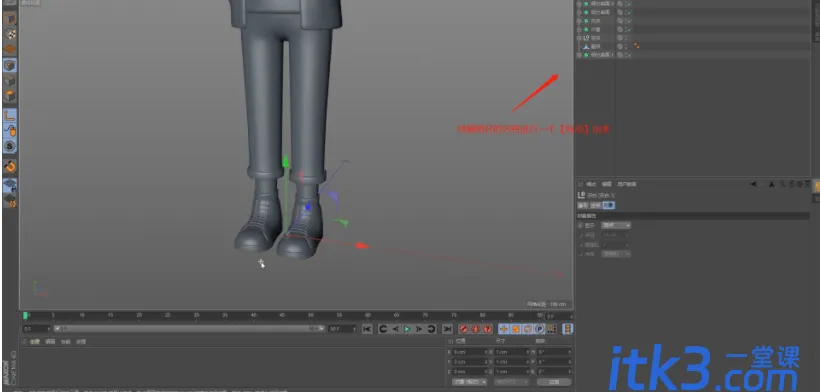The height and width of the screenshot is (392, 820).
Task: Go to end of animation
Action: click(447, 329)
